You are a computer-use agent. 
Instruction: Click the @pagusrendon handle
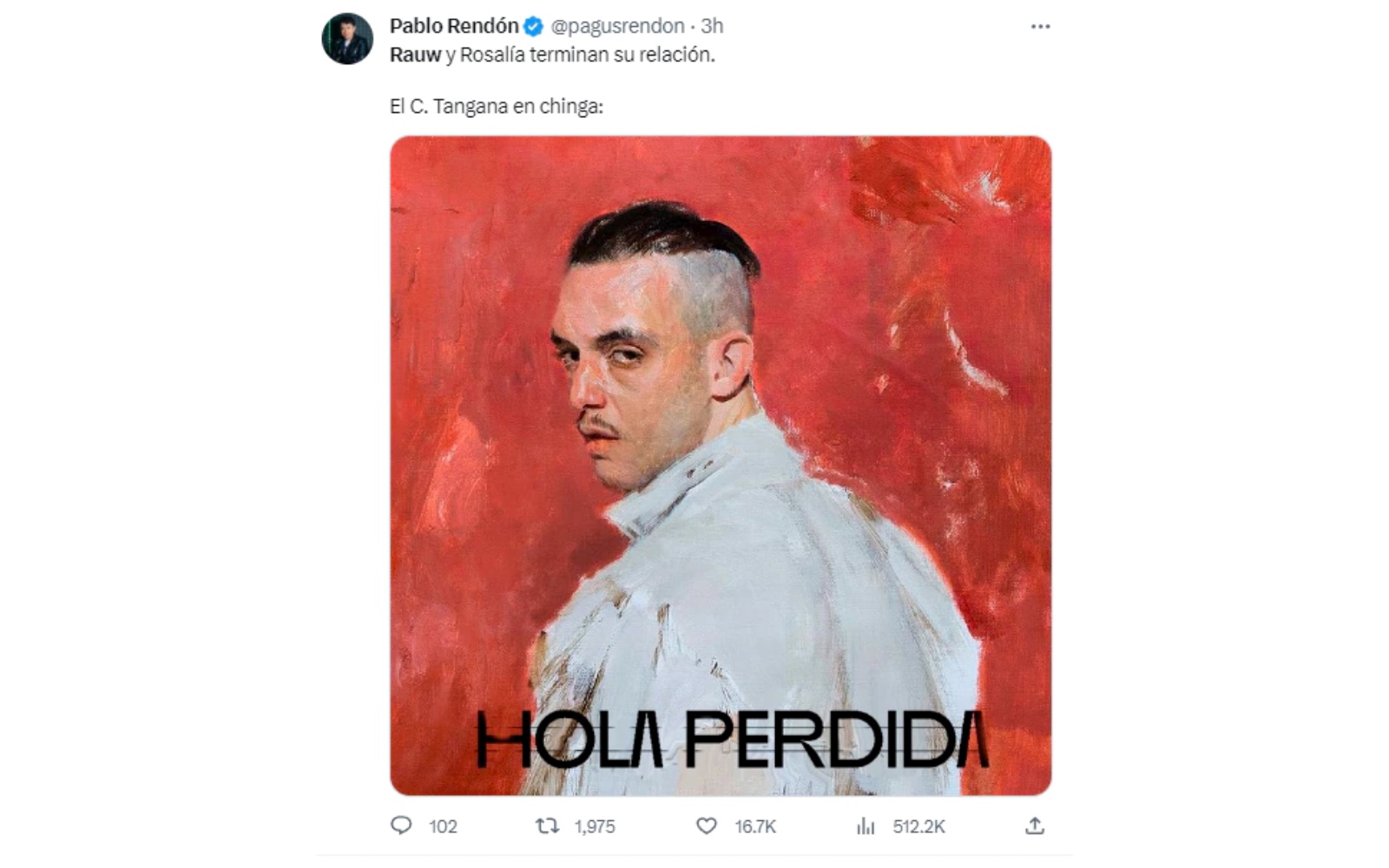coord(617,26)
